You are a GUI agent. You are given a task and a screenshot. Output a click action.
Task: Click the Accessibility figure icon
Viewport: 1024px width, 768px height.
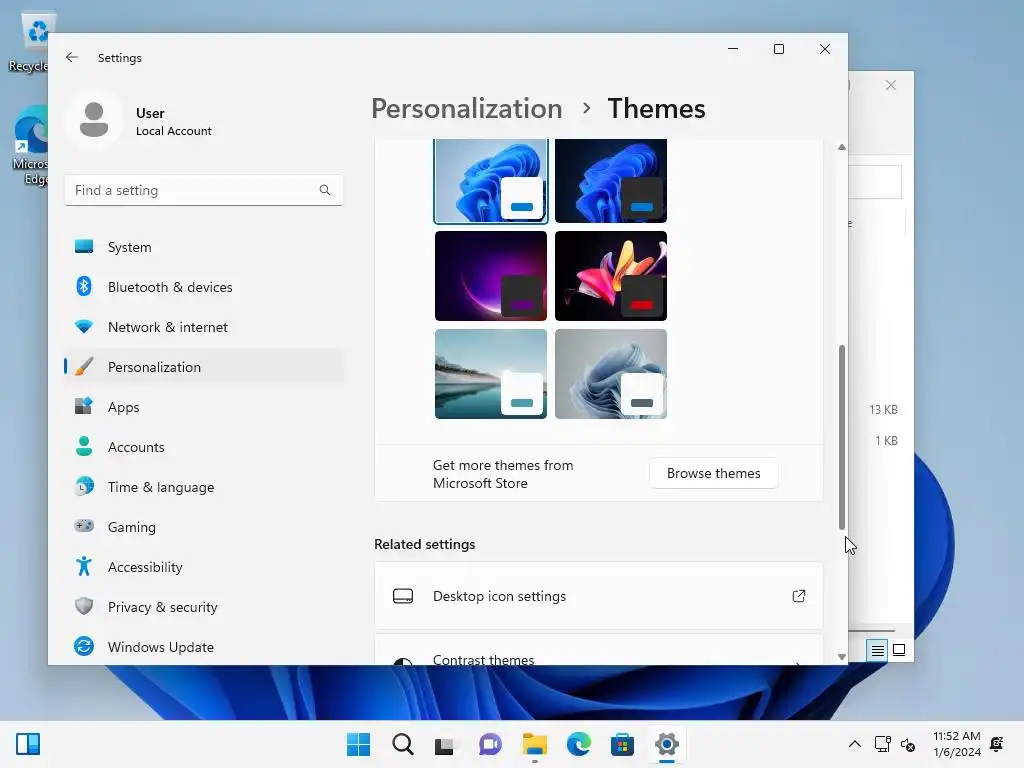coord(84,566)
